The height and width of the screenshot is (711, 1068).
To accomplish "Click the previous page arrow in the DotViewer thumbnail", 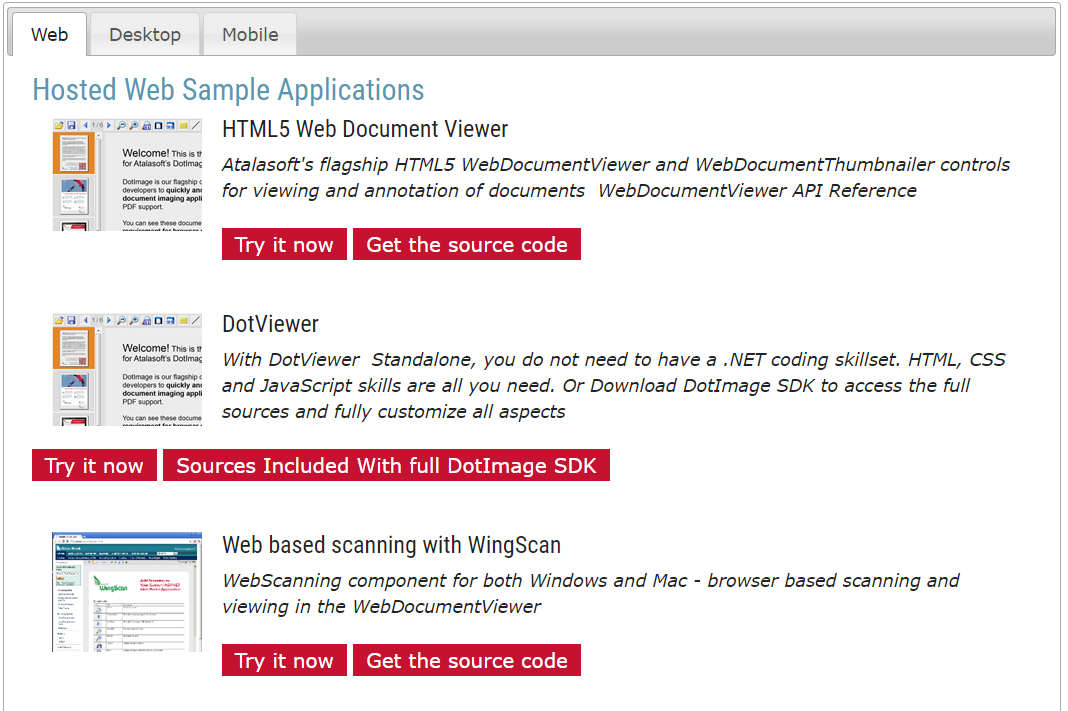I will [86, 319].
